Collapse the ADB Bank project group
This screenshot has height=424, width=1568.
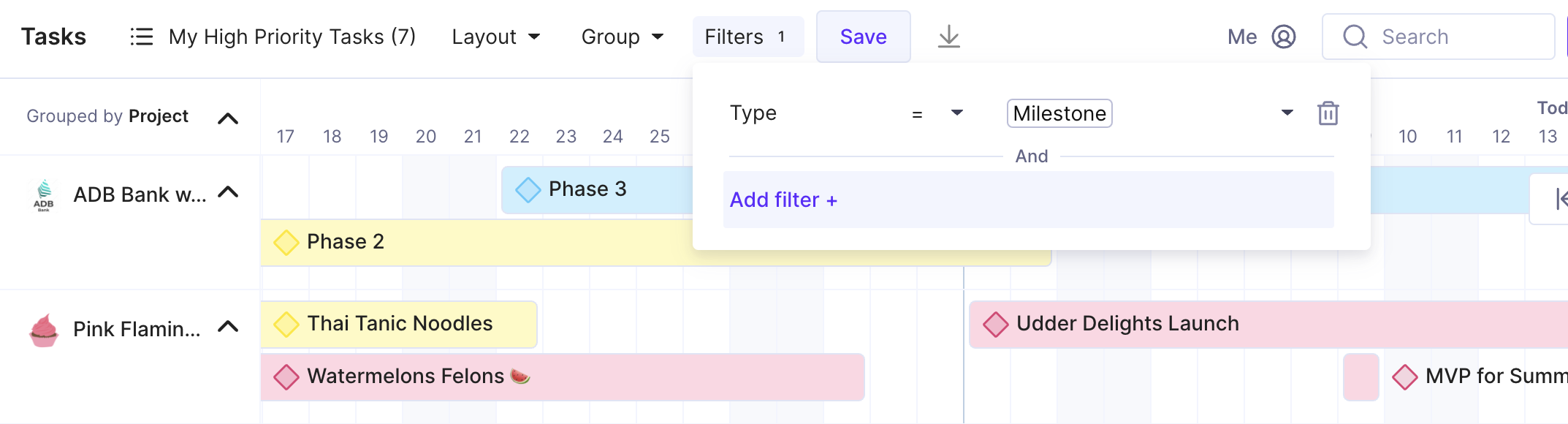[228, 192]
